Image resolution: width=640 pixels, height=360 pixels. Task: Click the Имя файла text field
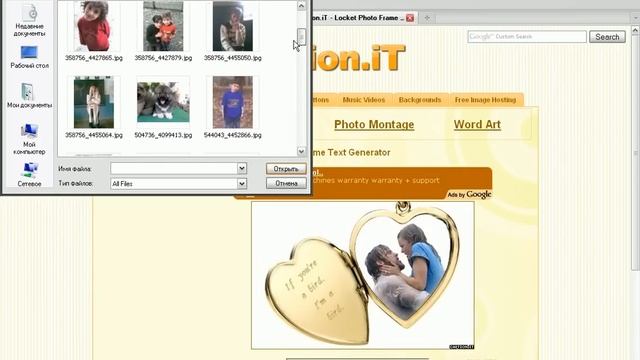click(x=174, y=168)
